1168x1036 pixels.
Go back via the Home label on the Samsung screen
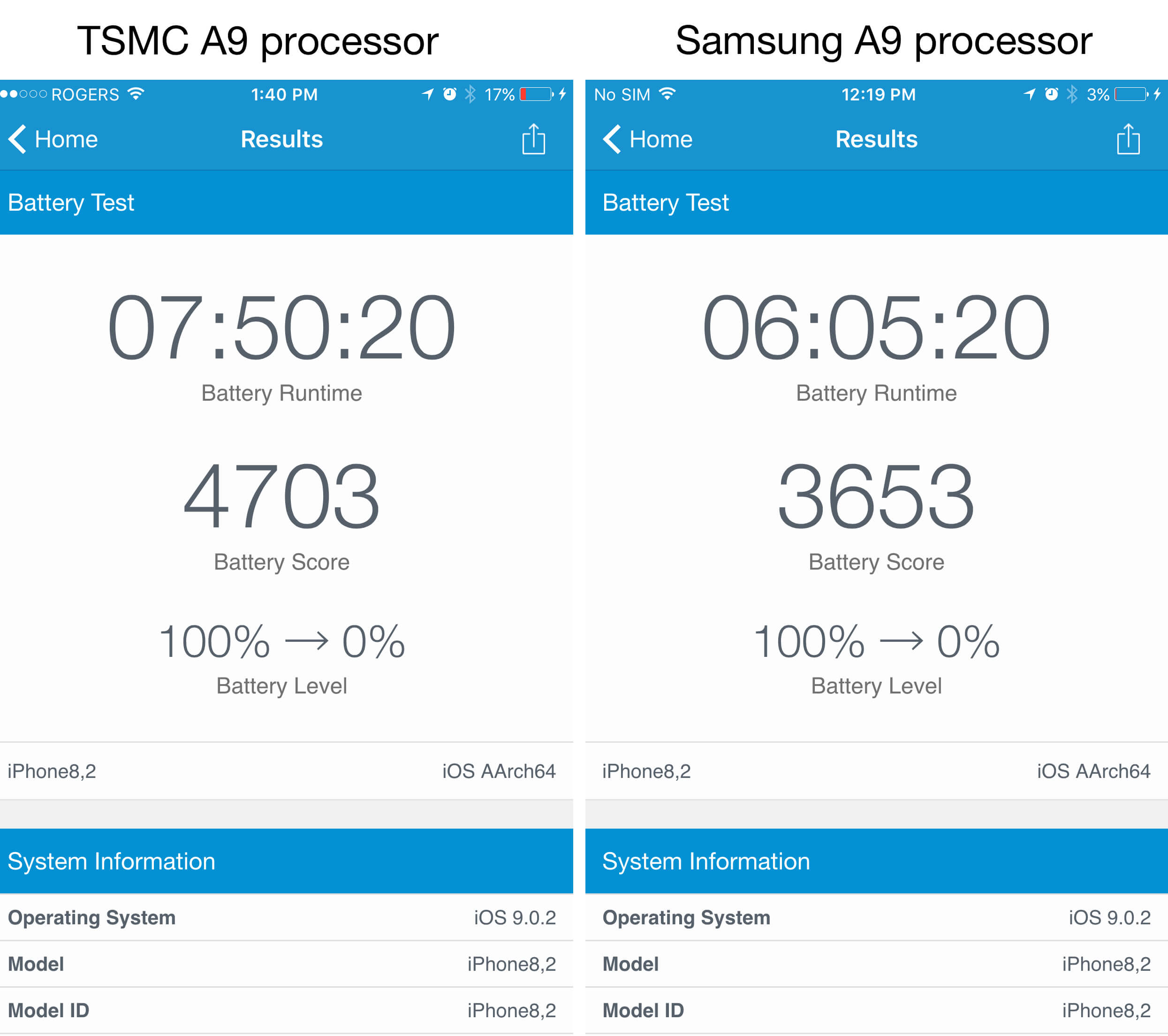pos(660,139)
